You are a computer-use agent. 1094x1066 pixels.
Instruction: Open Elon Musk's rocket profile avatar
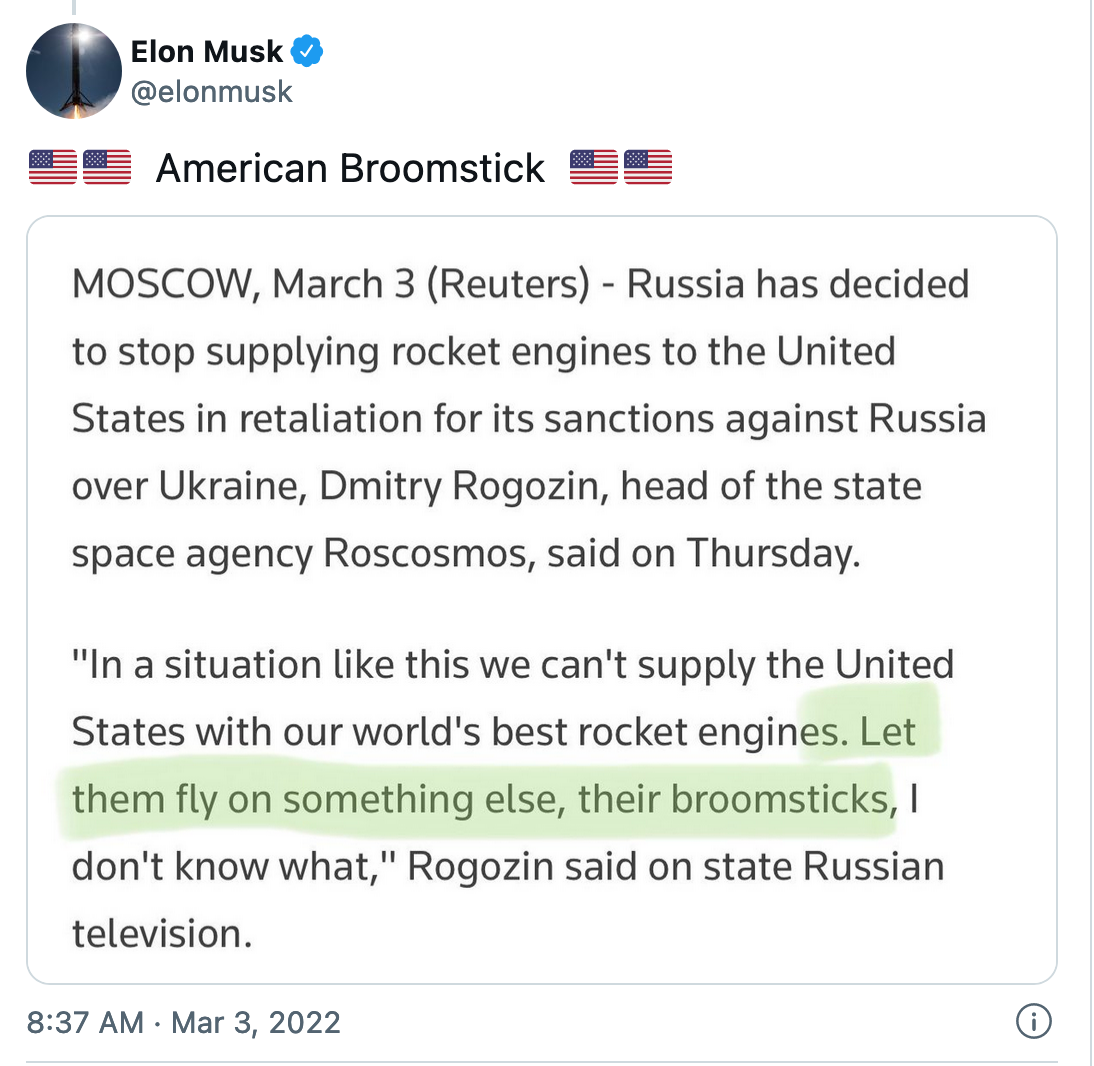(74, 72)
